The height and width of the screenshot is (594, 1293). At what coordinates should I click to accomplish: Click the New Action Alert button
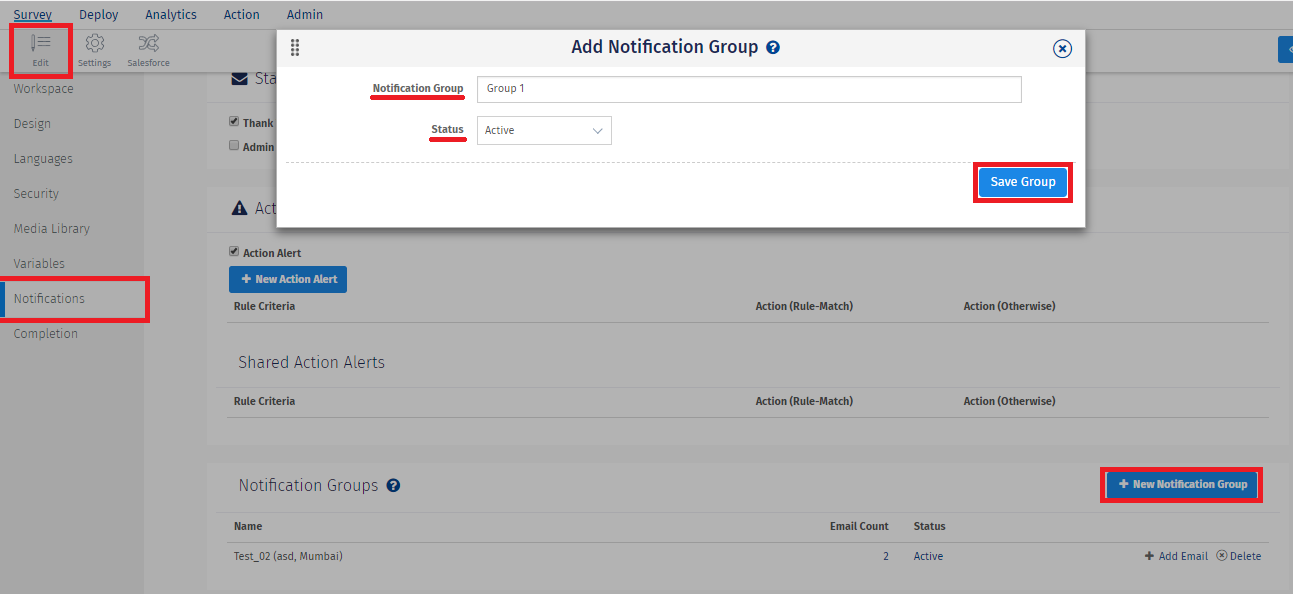[x=288, y=279]
